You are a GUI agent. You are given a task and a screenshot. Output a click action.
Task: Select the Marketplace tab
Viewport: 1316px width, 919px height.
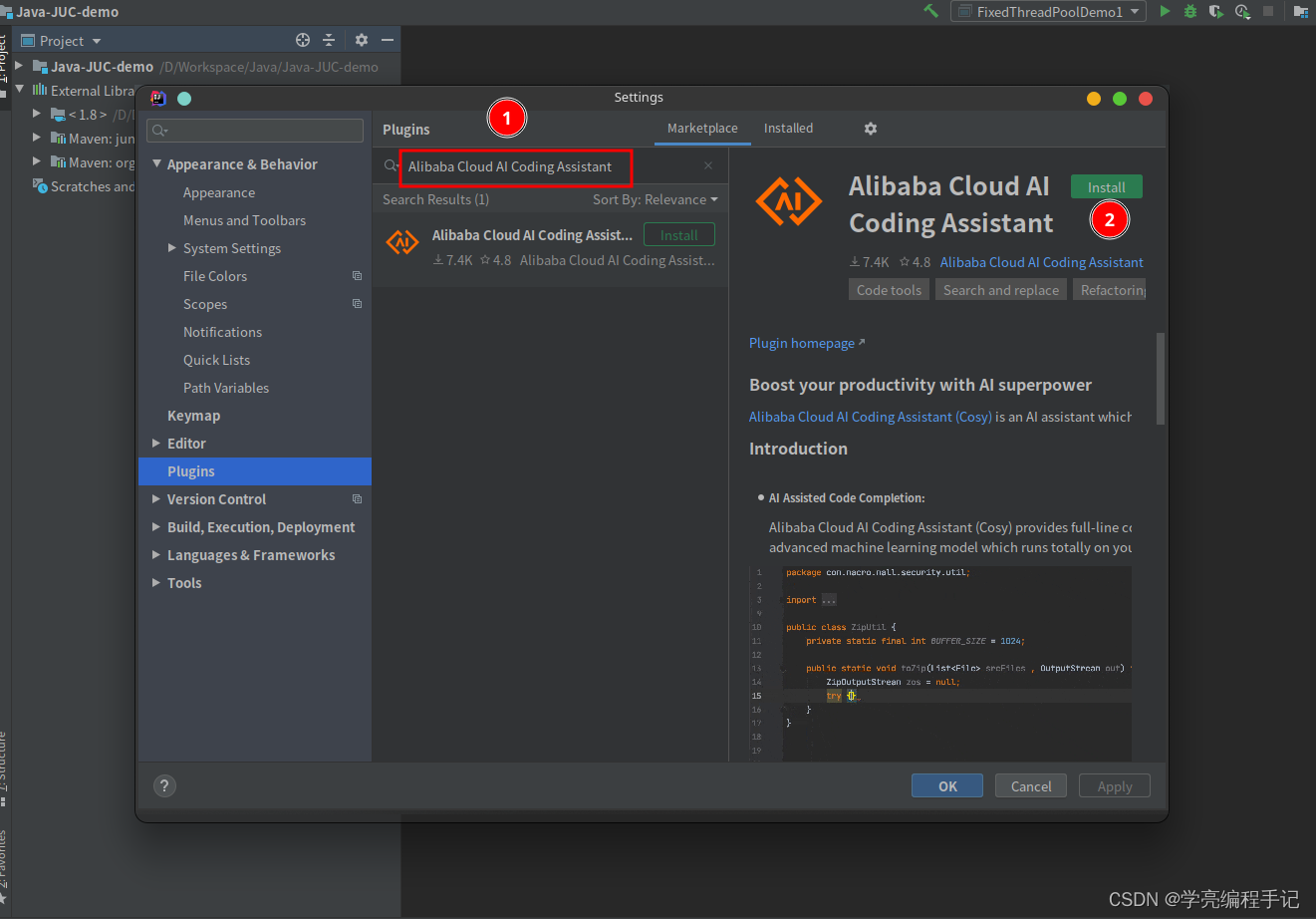[x=701, y=128]
